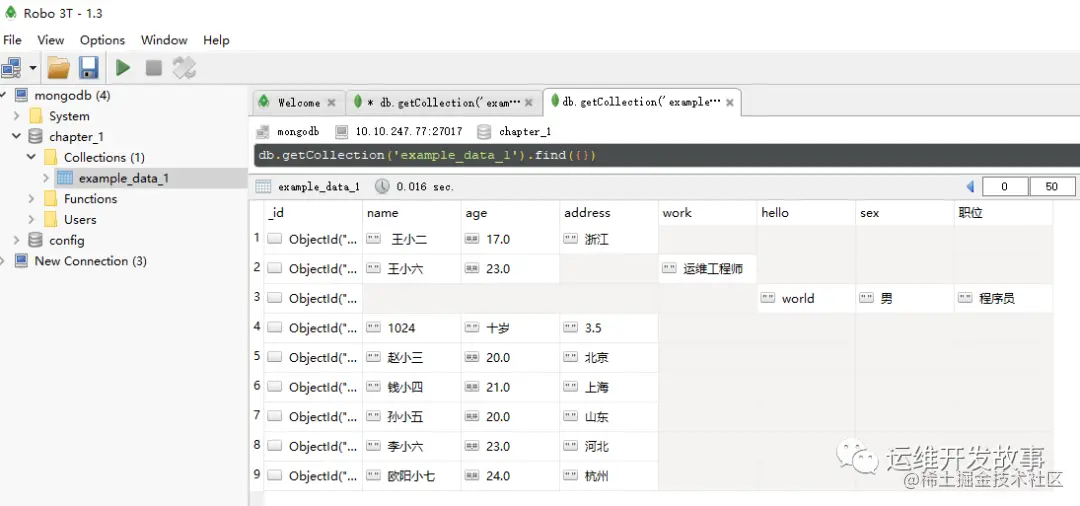The image size is (1080, 506).
Task: Click the gray Stop toolbar icon
Action: point(154,68)
